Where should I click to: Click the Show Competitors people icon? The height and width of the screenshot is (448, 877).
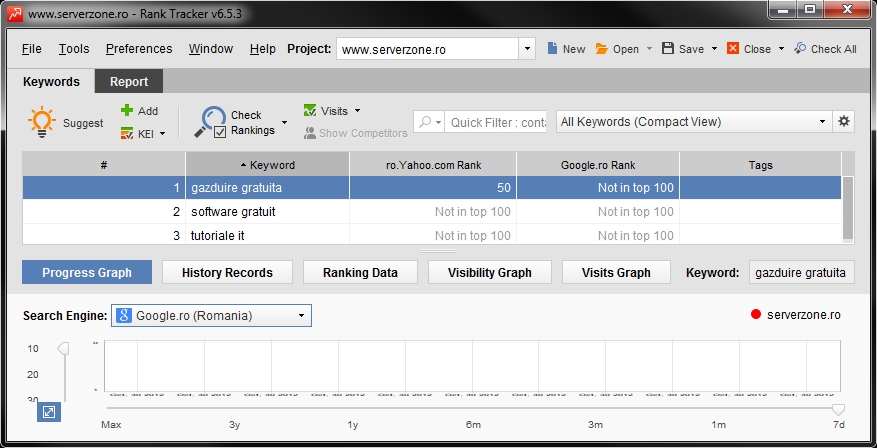click(310, 133)
